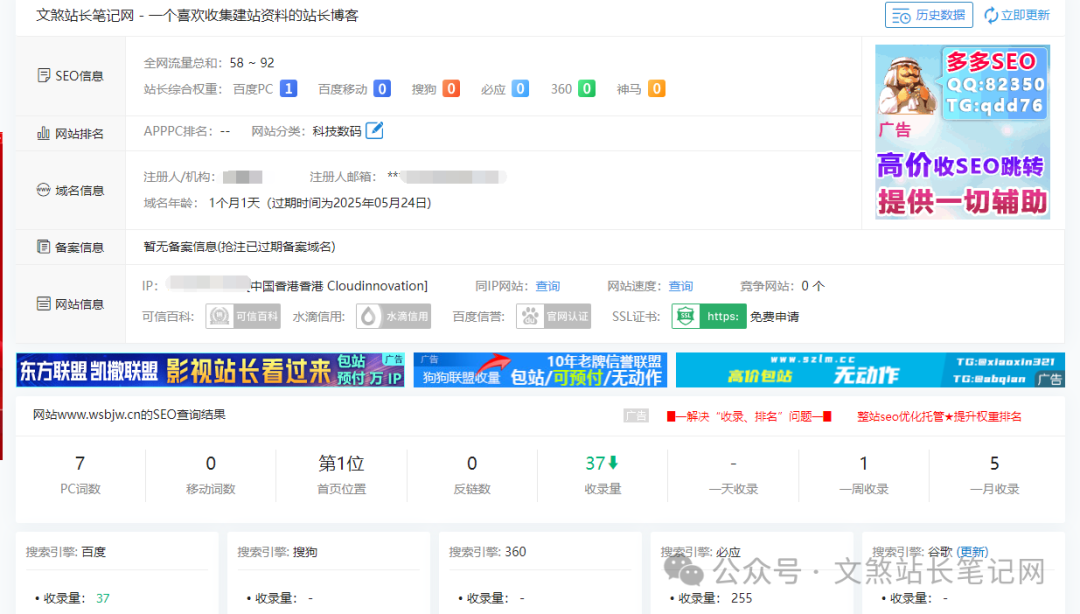Click the 360 weight badge
Viewport: 1080px width, 614px height.
pyautogui.click(x=586, y=89)
